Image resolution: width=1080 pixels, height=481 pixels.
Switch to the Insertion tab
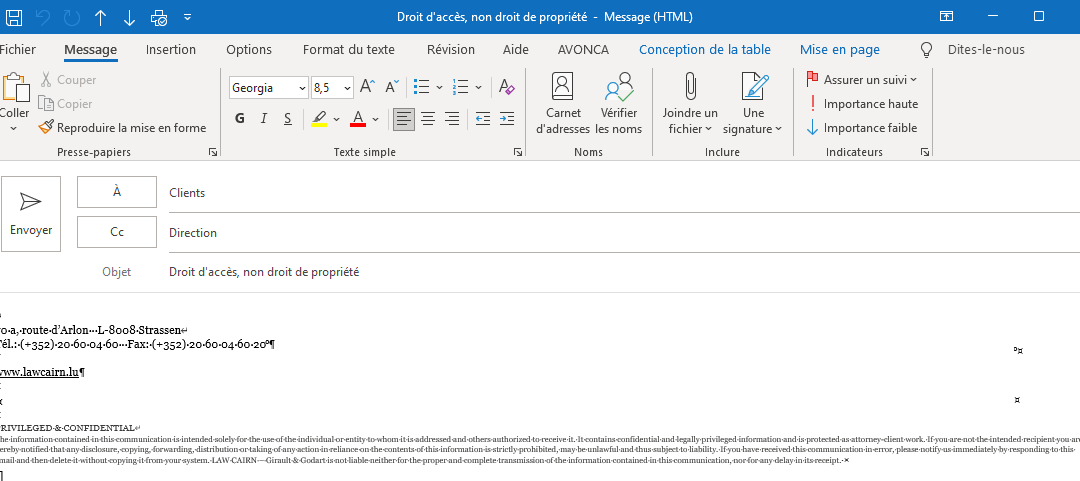click(171, 50)
